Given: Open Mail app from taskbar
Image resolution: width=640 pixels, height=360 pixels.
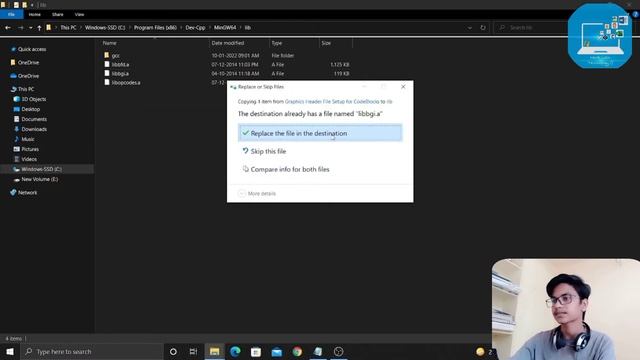Looking at the screenshot, I should tap(277, 351).
